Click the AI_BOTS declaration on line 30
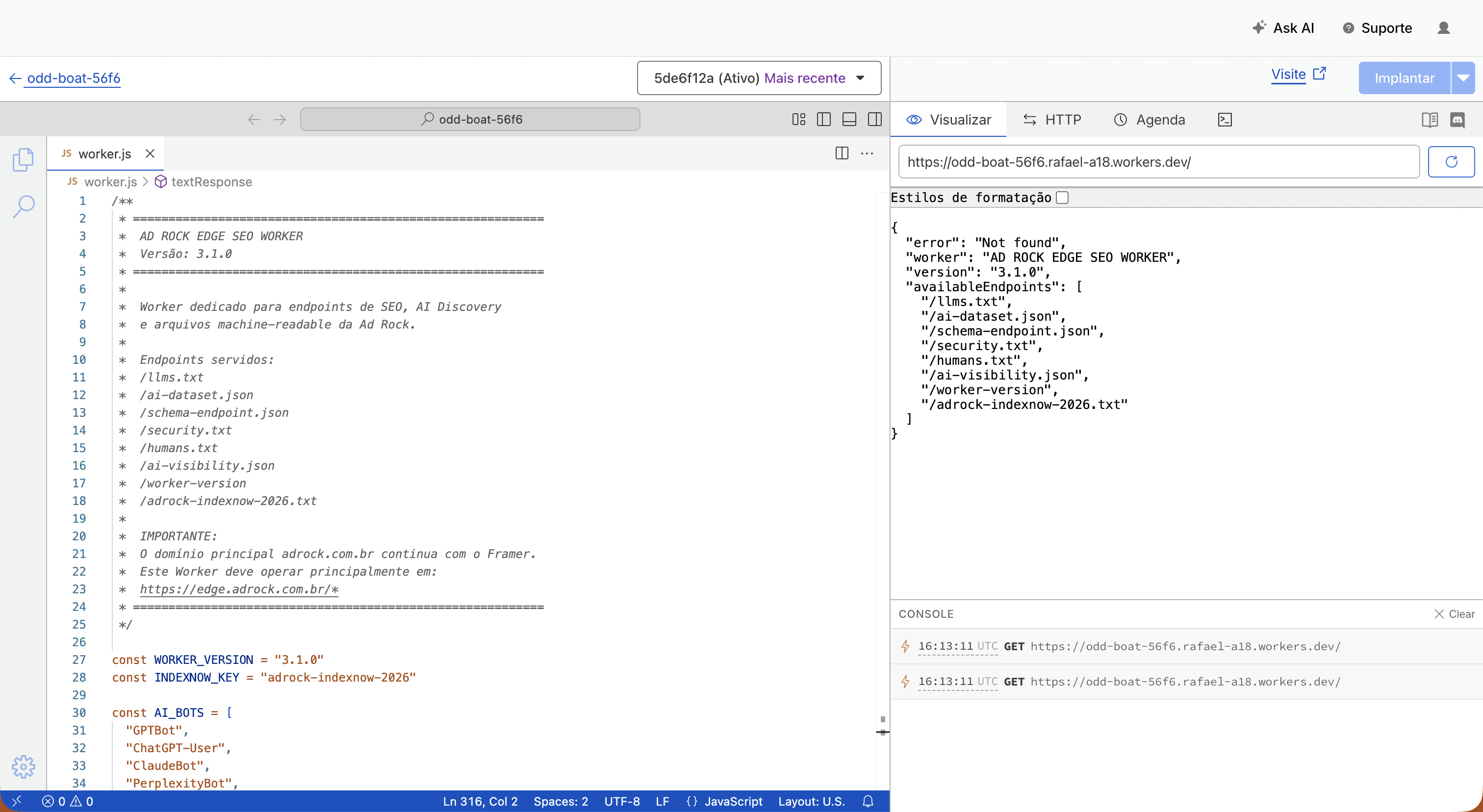Viewport: 1483px width, 812px height. [x=179, y=712]
